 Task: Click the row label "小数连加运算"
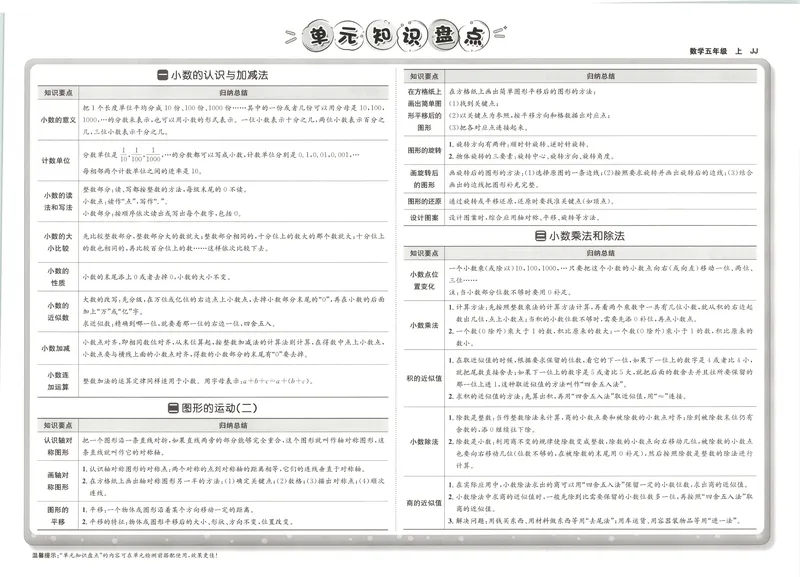pos(58,381)
